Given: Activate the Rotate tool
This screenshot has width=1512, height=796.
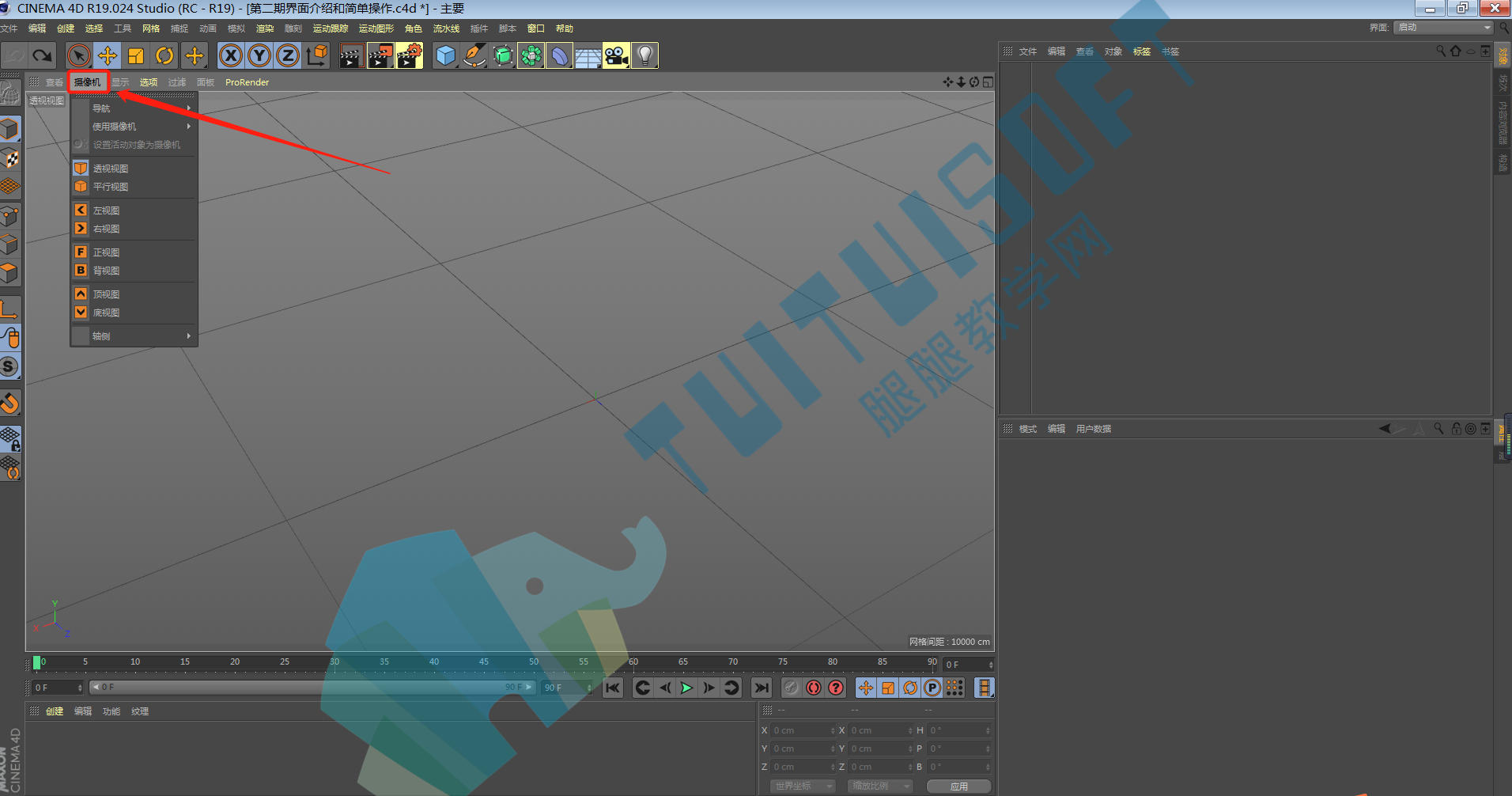Looking at the screenshot, I should click(164, 55).
